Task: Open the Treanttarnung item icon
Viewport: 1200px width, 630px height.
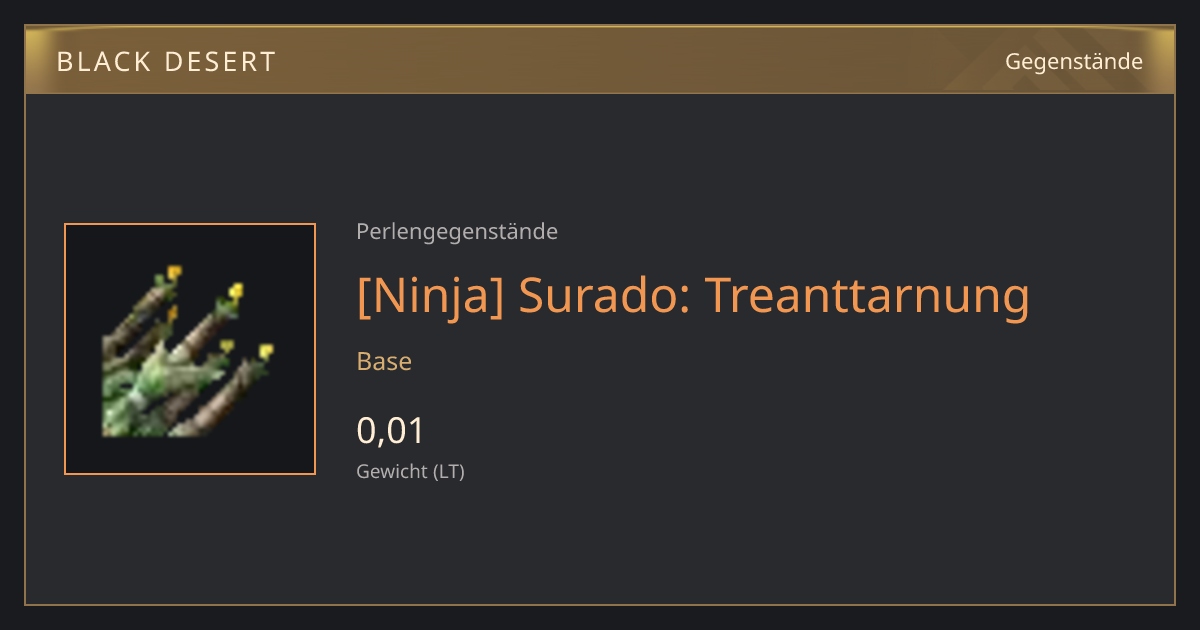Action: coord(190,349)
